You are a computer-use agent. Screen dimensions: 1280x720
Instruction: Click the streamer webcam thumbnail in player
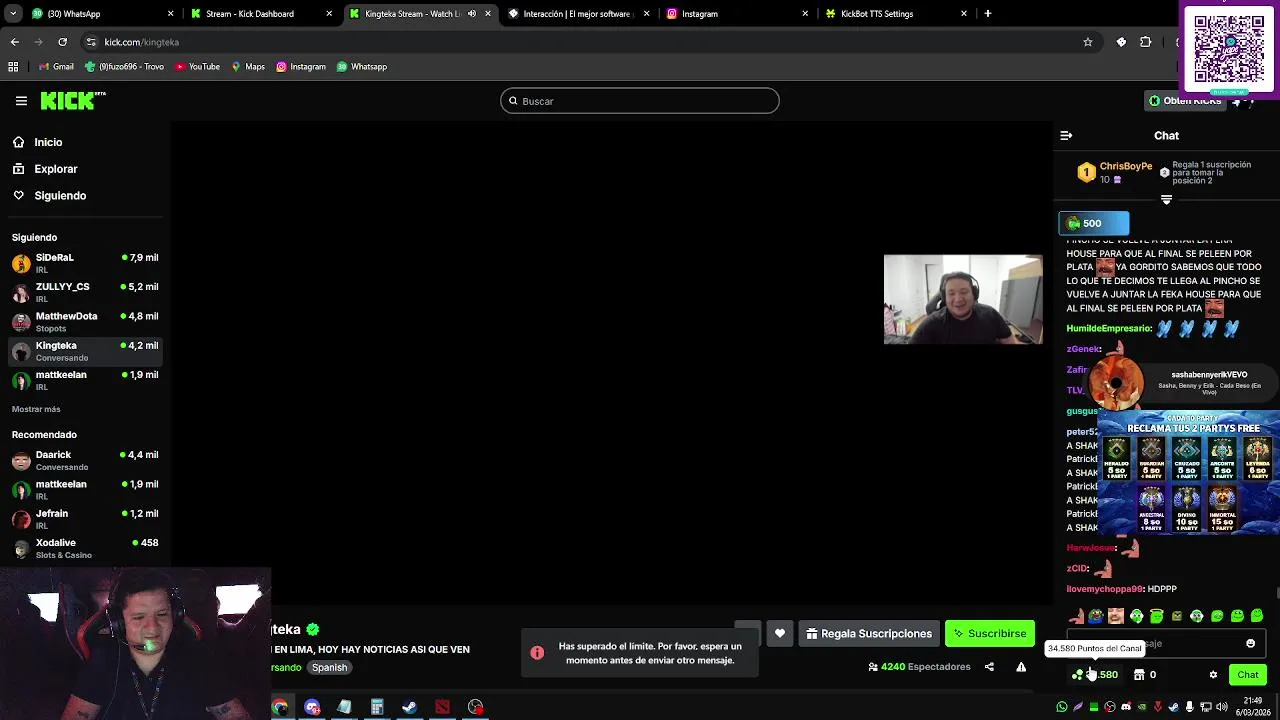pos(963,299)
